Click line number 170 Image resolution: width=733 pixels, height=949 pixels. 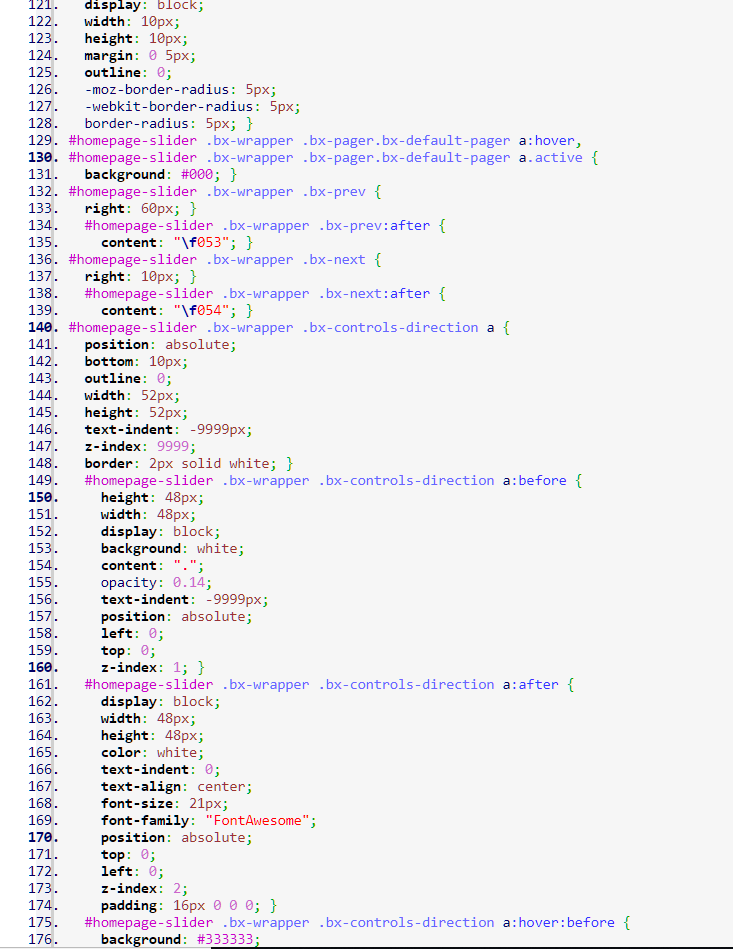click(43, 838)
